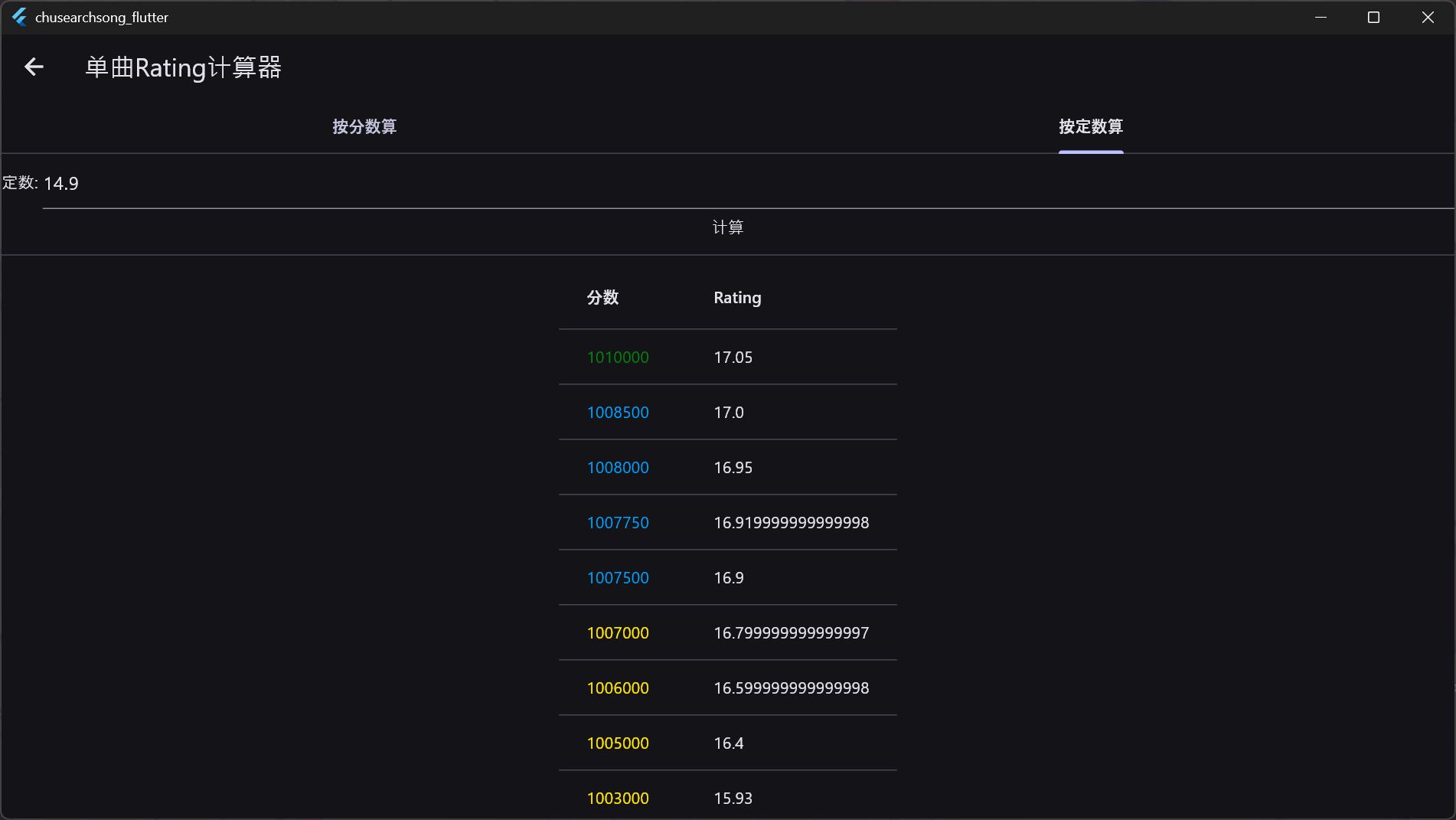
Task: Click the 计算 button
Action: tap(728, 227)
